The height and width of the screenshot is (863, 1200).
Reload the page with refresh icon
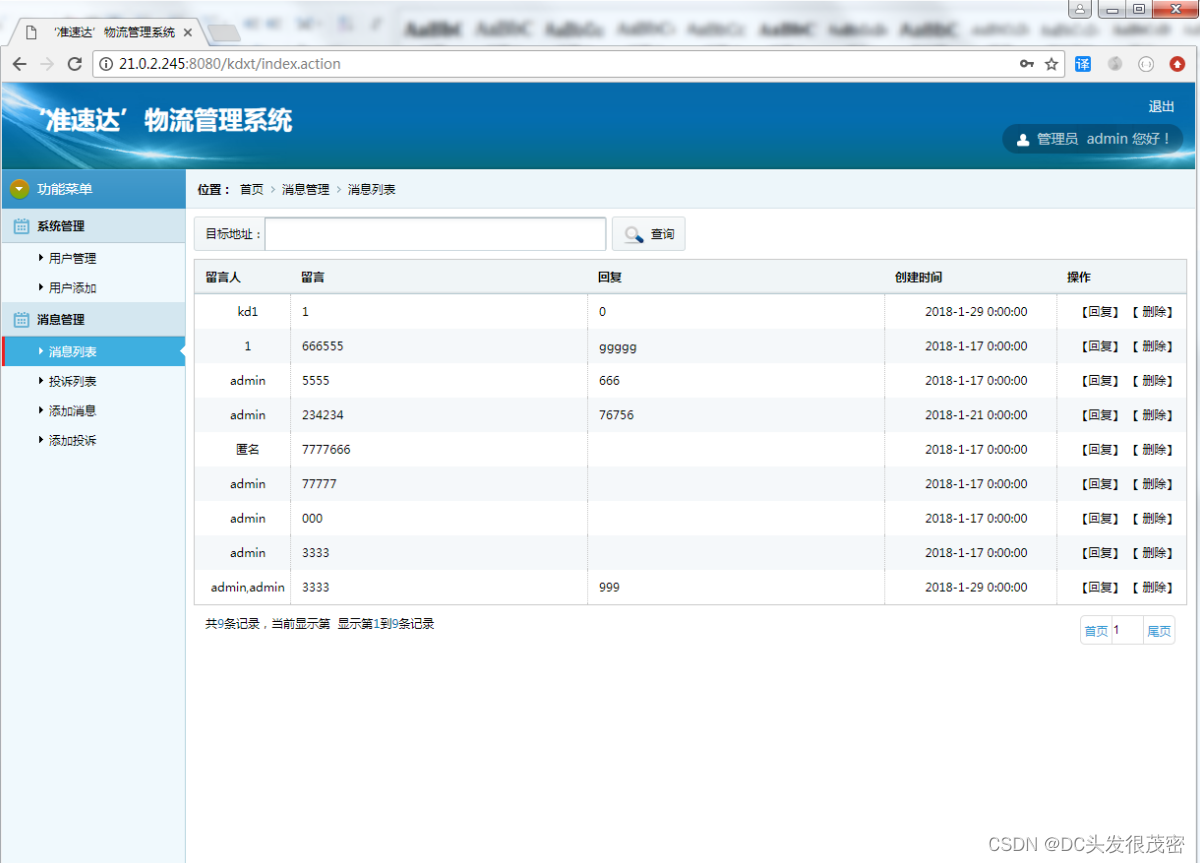point(74,64)
